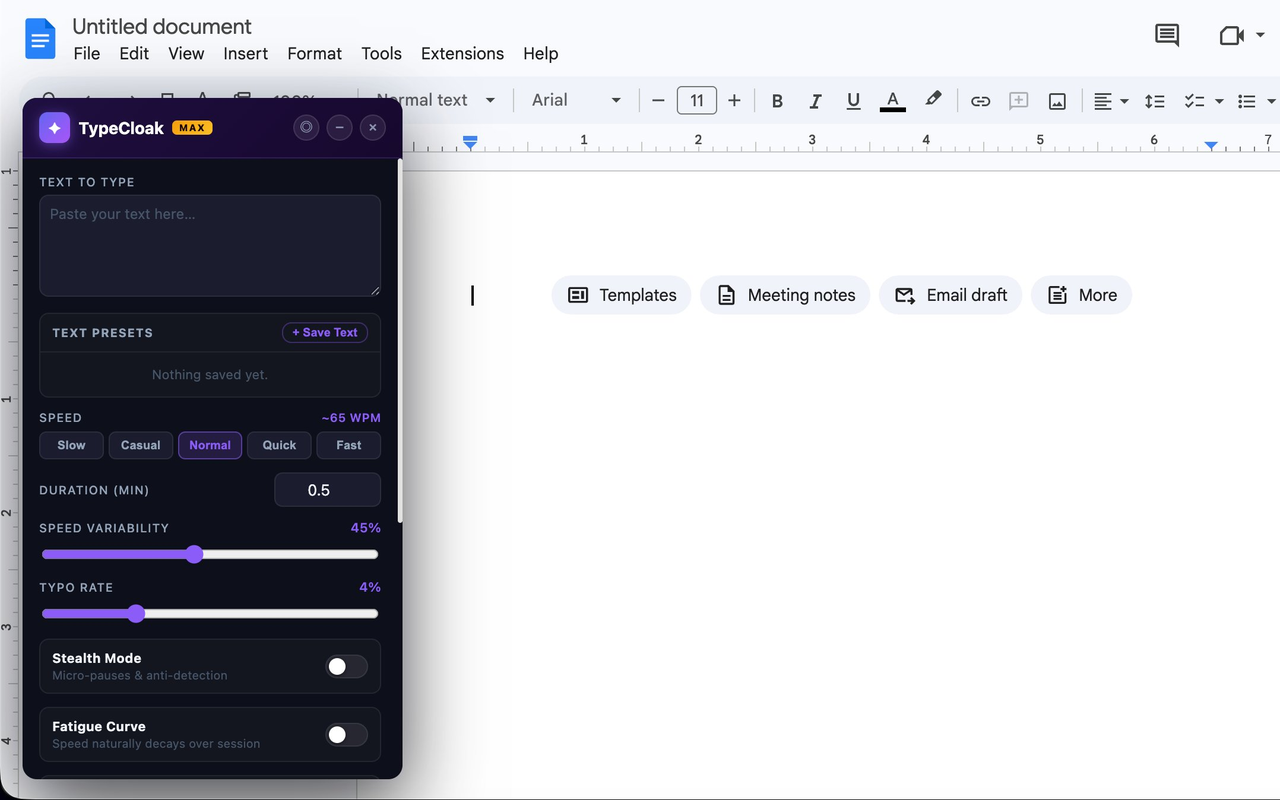The height and width of the screenshot is (800, 1280).
Task: Click the MAX badge in TypeCloak
Action: 192,128
